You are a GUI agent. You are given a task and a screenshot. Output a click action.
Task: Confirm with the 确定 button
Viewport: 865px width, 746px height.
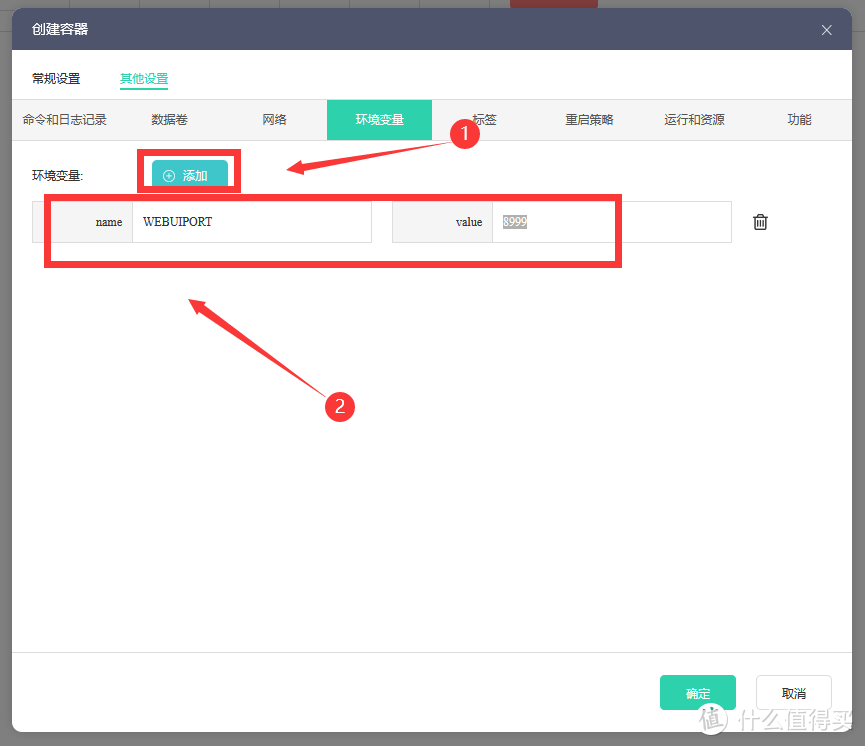coord(698,692)
